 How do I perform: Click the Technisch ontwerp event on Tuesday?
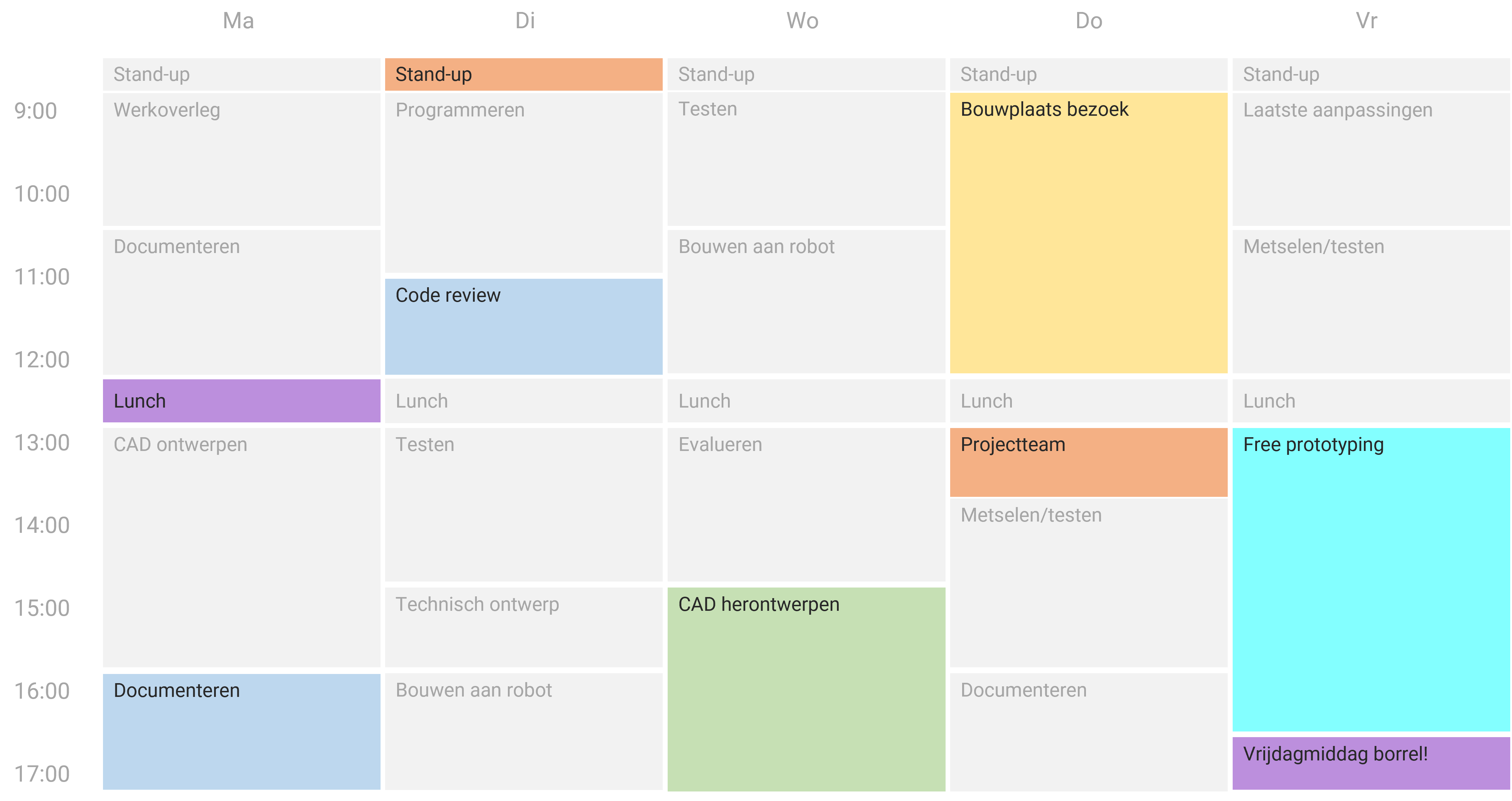tap(523, 627)
